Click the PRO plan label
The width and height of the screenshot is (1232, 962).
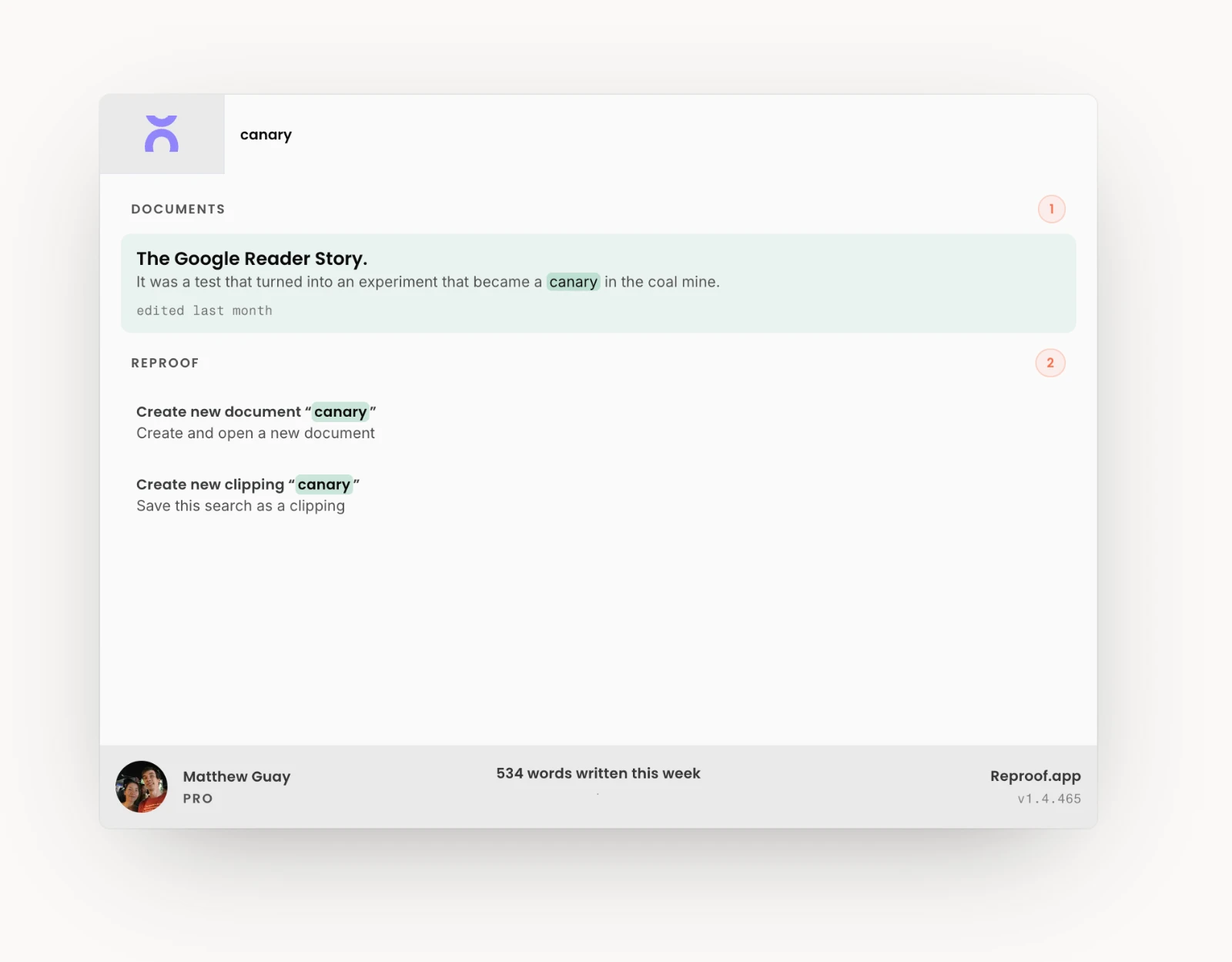coord(198,799)
